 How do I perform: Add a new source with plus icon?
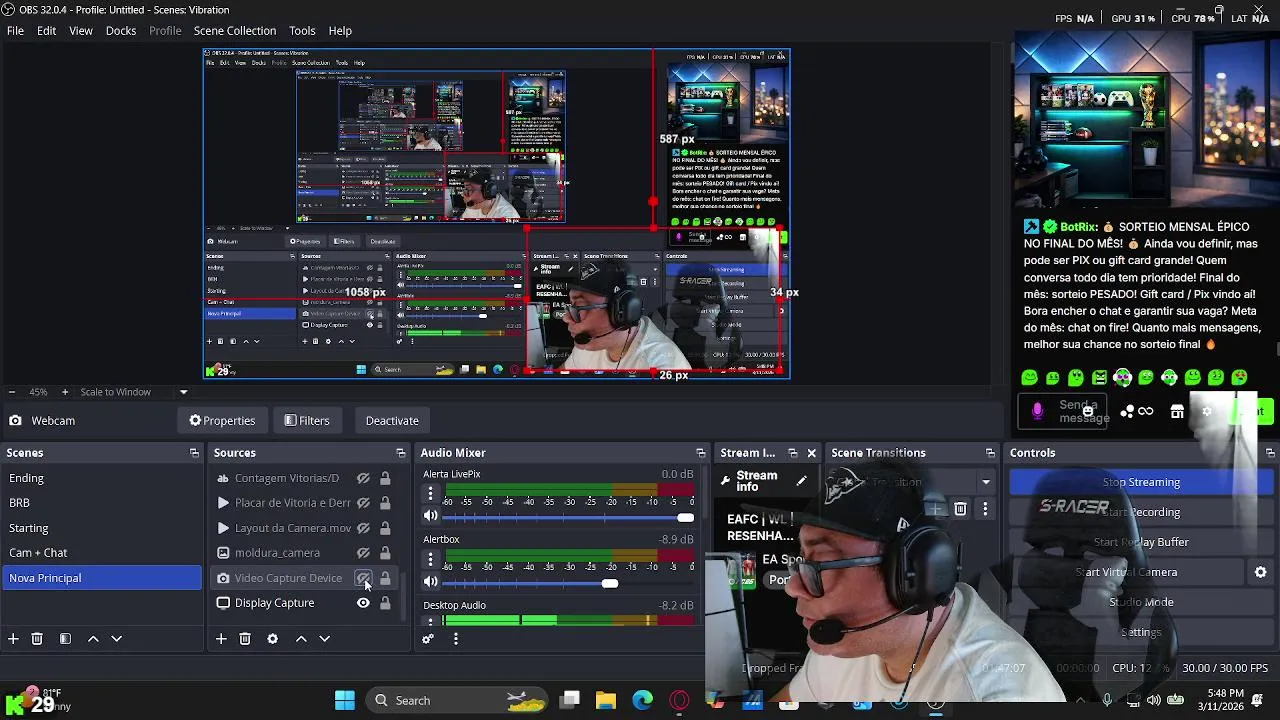pyautogui.click(x=221, y=638)
